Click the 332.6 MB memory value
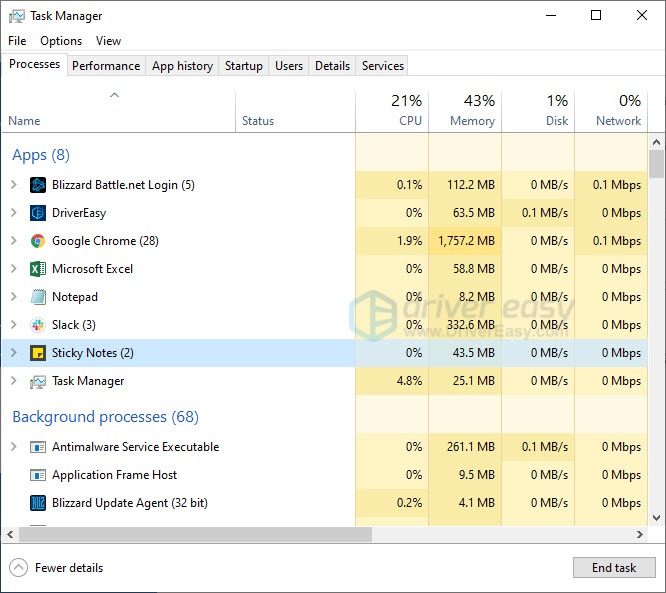The height and width of the screenshot is (593, 666). (x=471, y=325)
